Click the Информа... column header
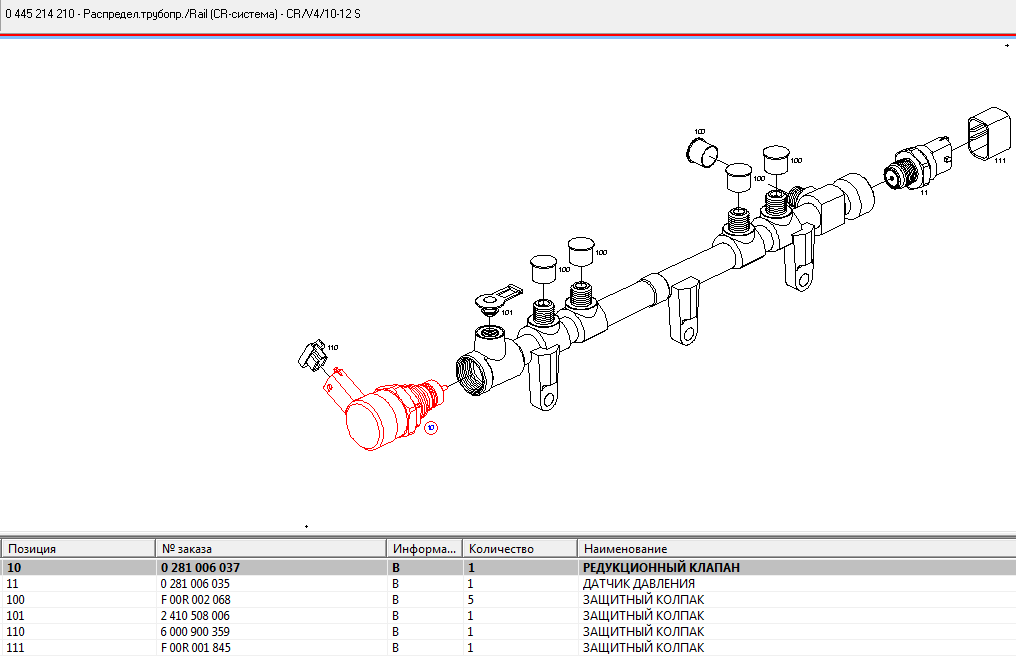Screen dimensions: 1016x657 tap(424, 549)
